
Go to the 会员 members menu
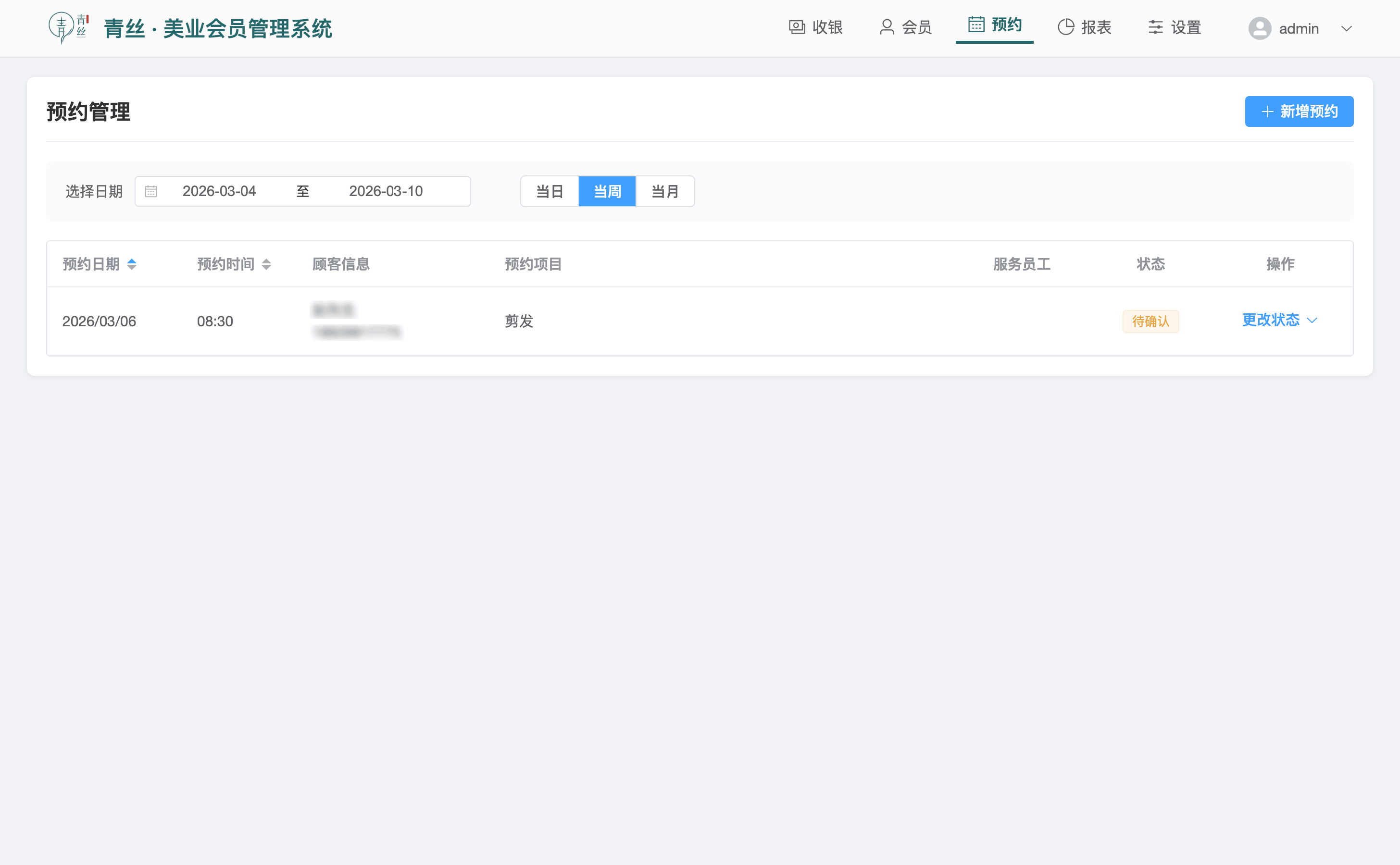point(905,27)
